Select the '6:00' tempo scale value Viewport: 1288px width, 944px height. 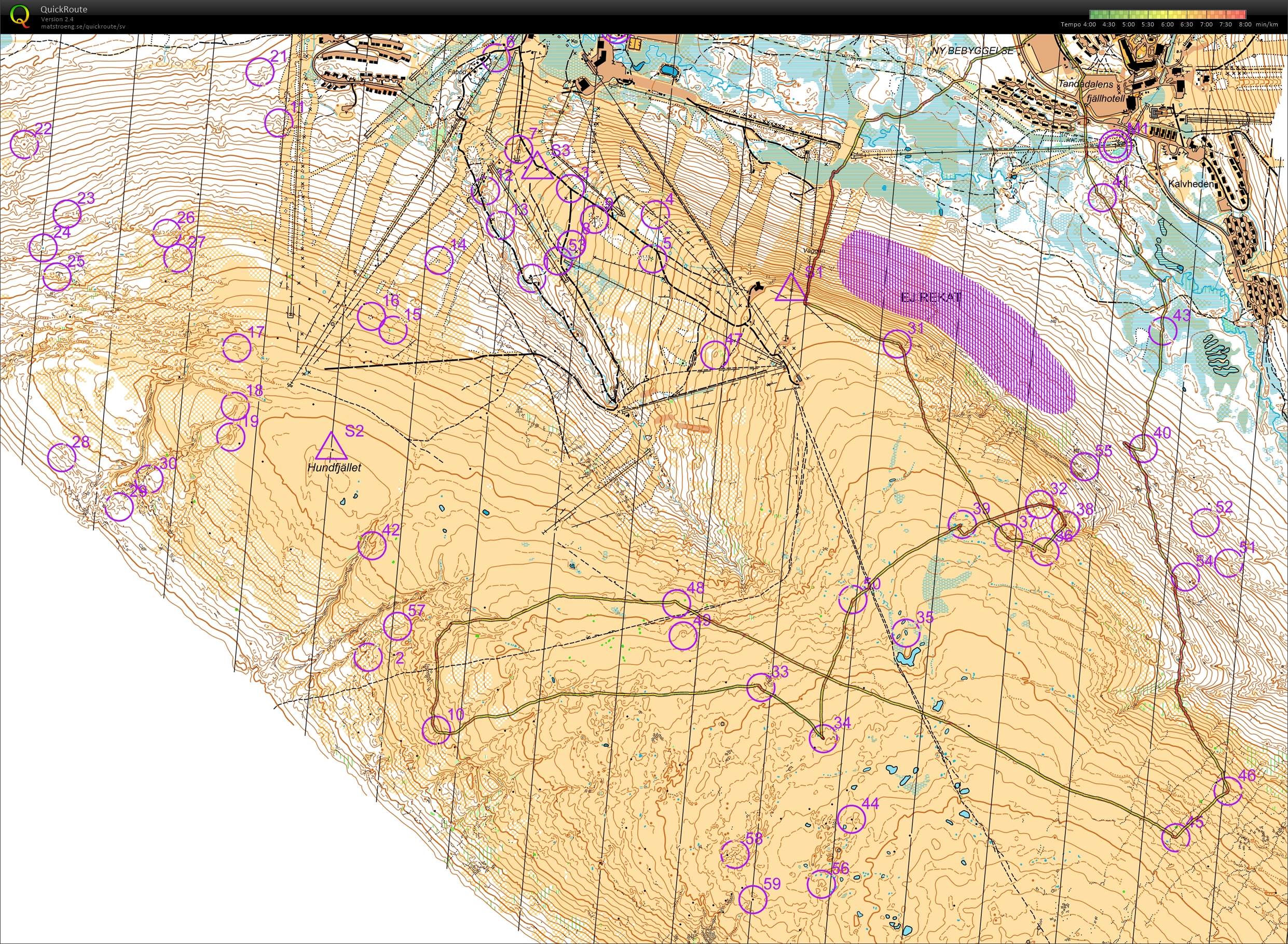(1168, 24)
